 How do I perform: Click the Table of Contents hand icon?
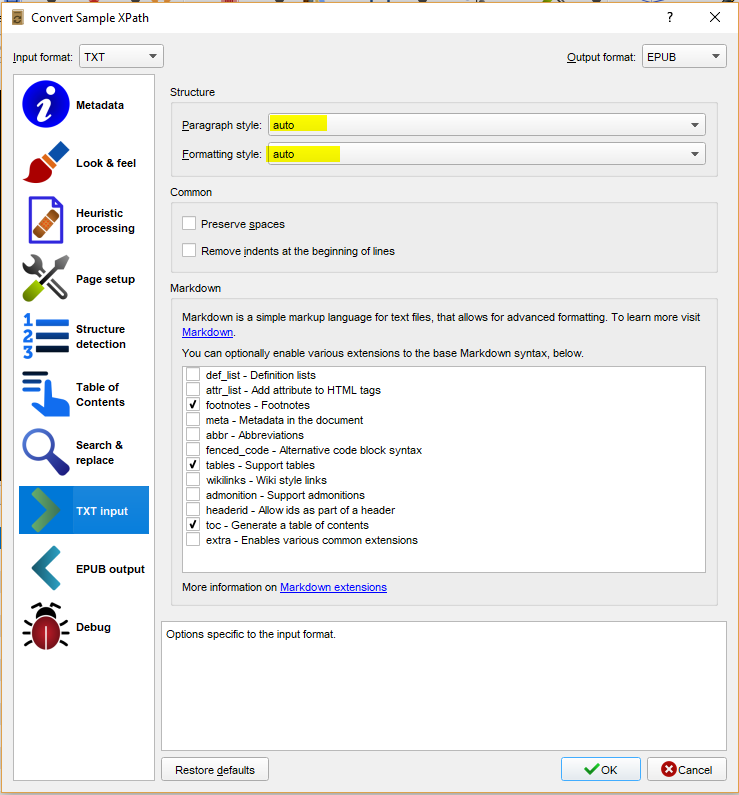coord(46,394)
